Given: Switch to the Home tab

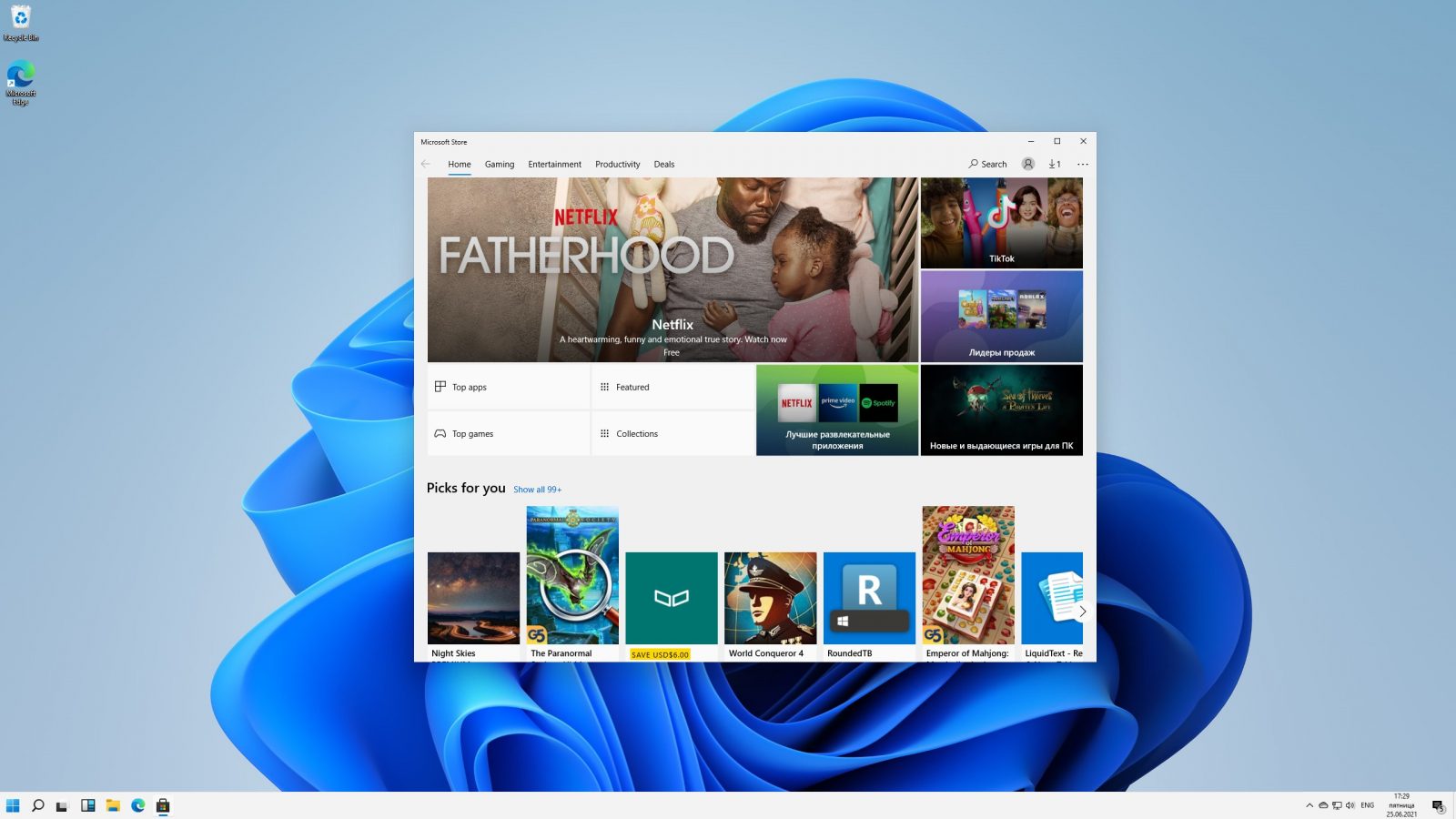Looking at the screenshot, I should (x=460, y=165).
